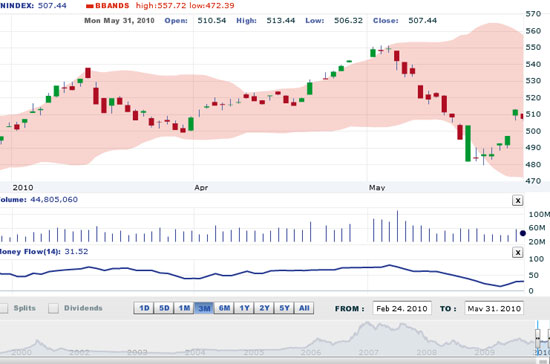The image size is (550, 364).
Task: Switch chart to 6M range
Action: 224,308
